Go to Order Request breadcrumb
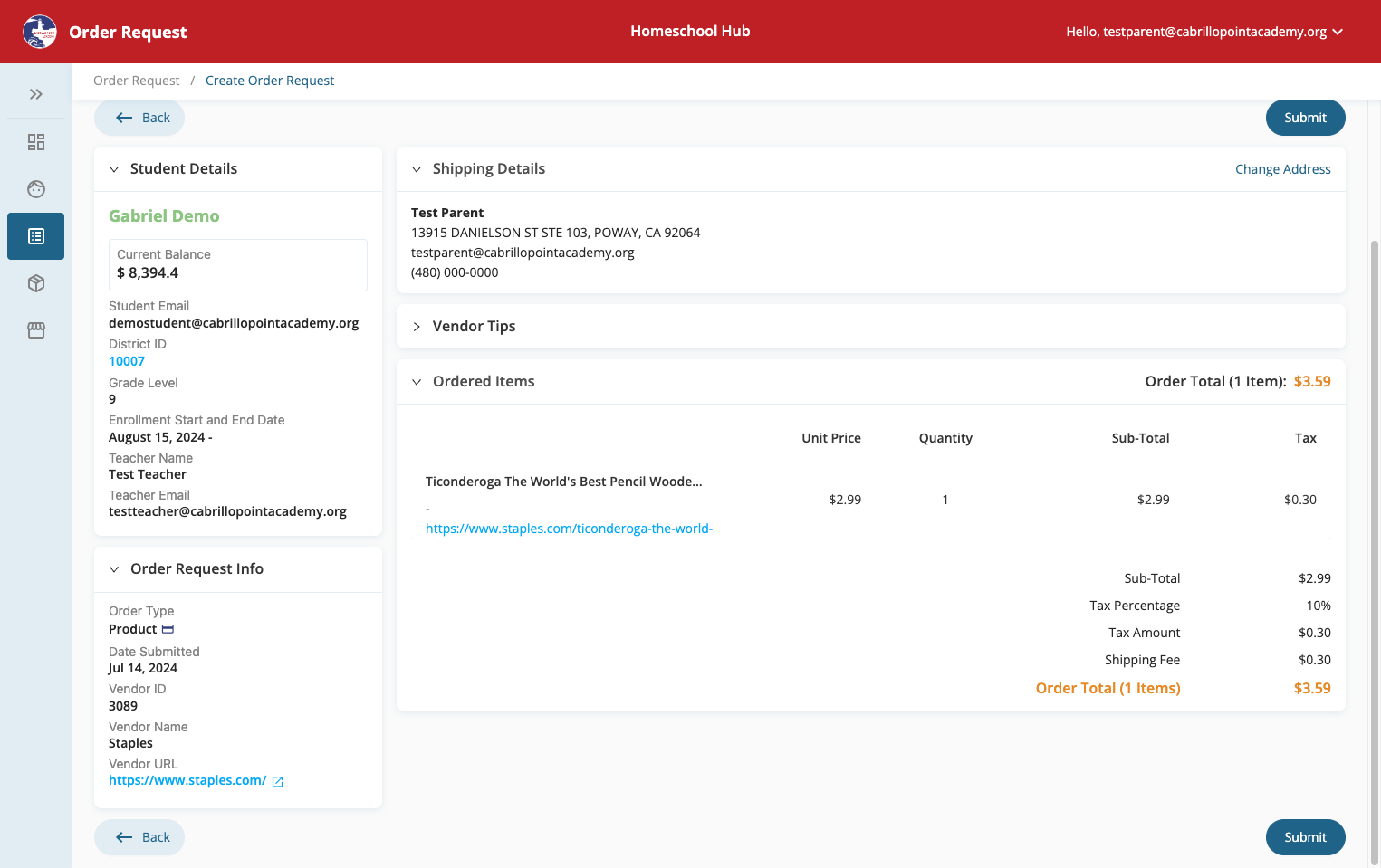The image size is (1381, 868). tap(137, 81)
